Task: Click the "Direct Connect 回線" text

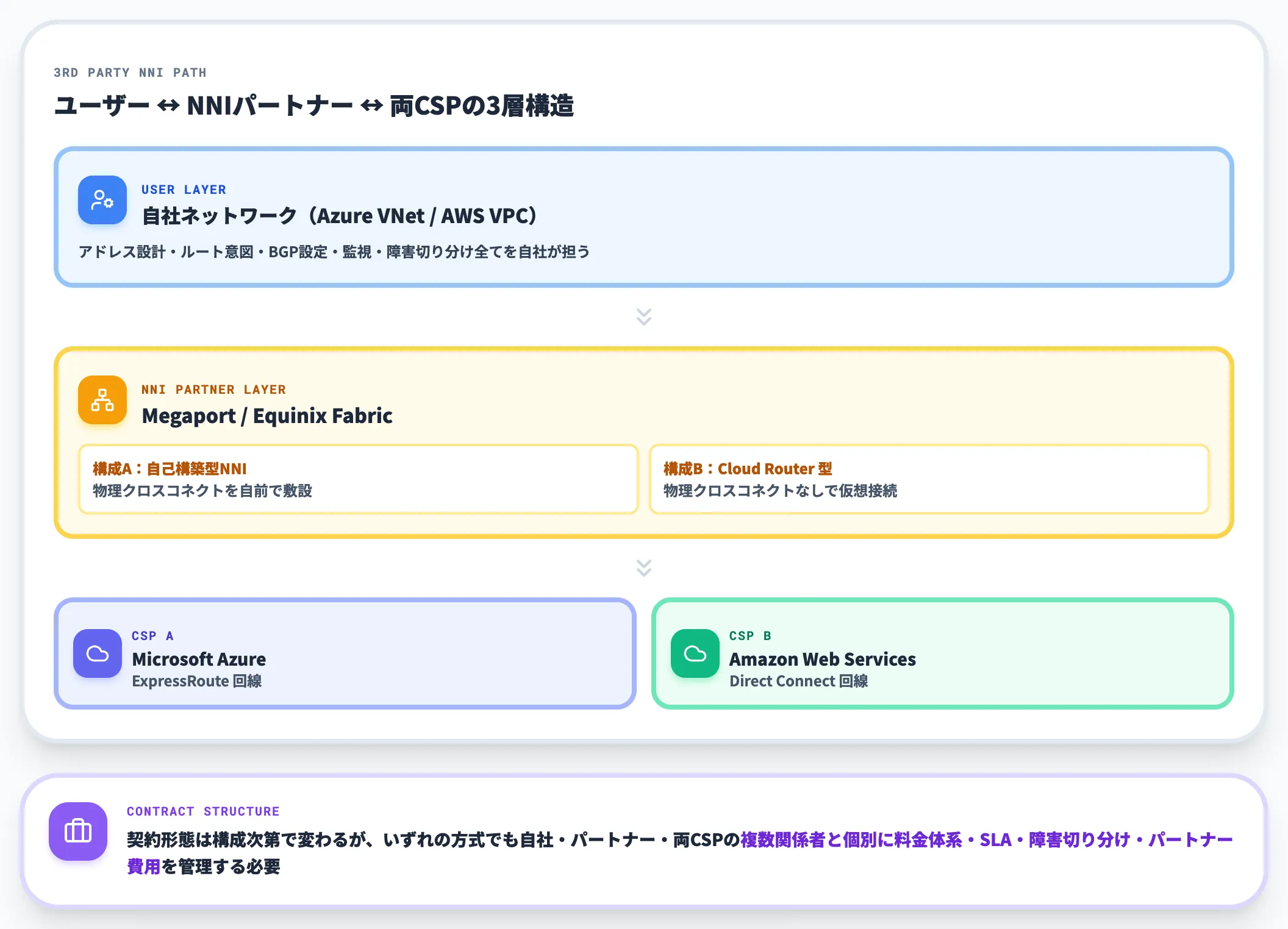Action: click(799, 681)
